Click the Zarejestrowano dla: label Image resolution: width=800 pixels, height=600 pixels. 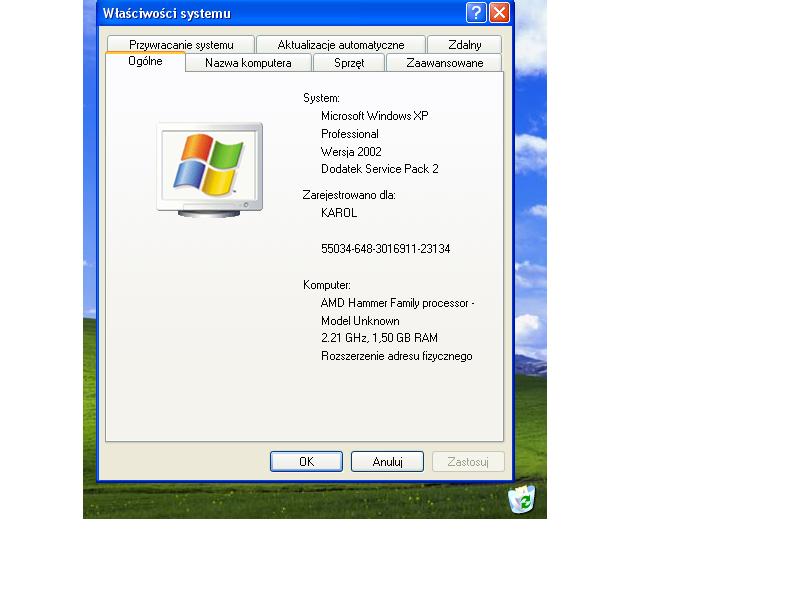click(x=349, y=195)
